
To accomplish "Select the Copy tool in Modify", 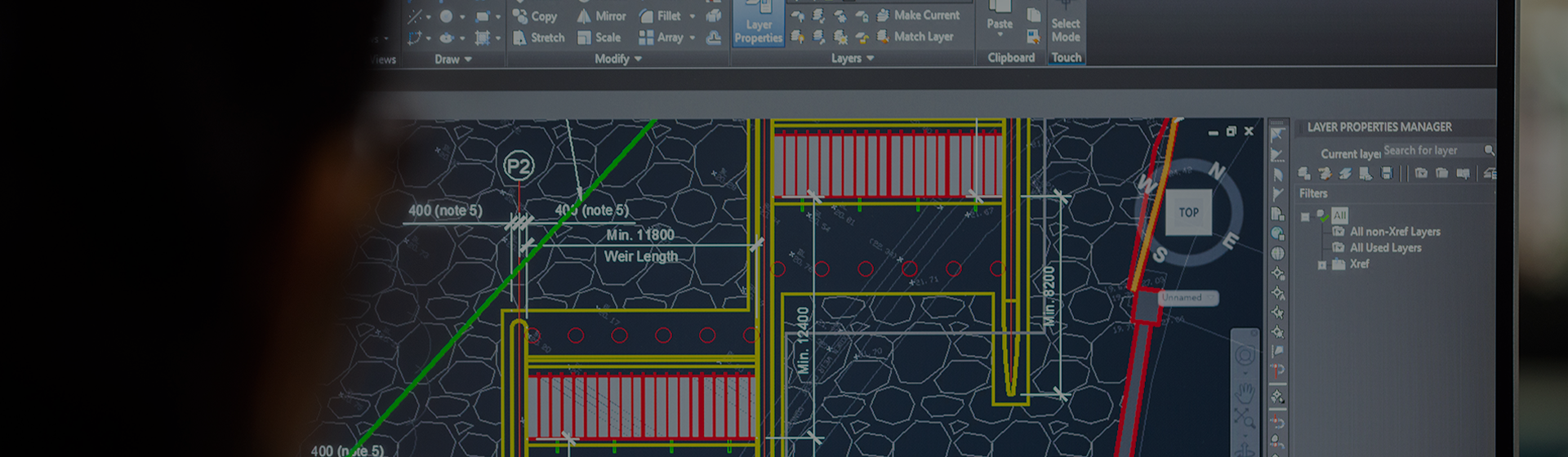I will click(x=535, y=16).
